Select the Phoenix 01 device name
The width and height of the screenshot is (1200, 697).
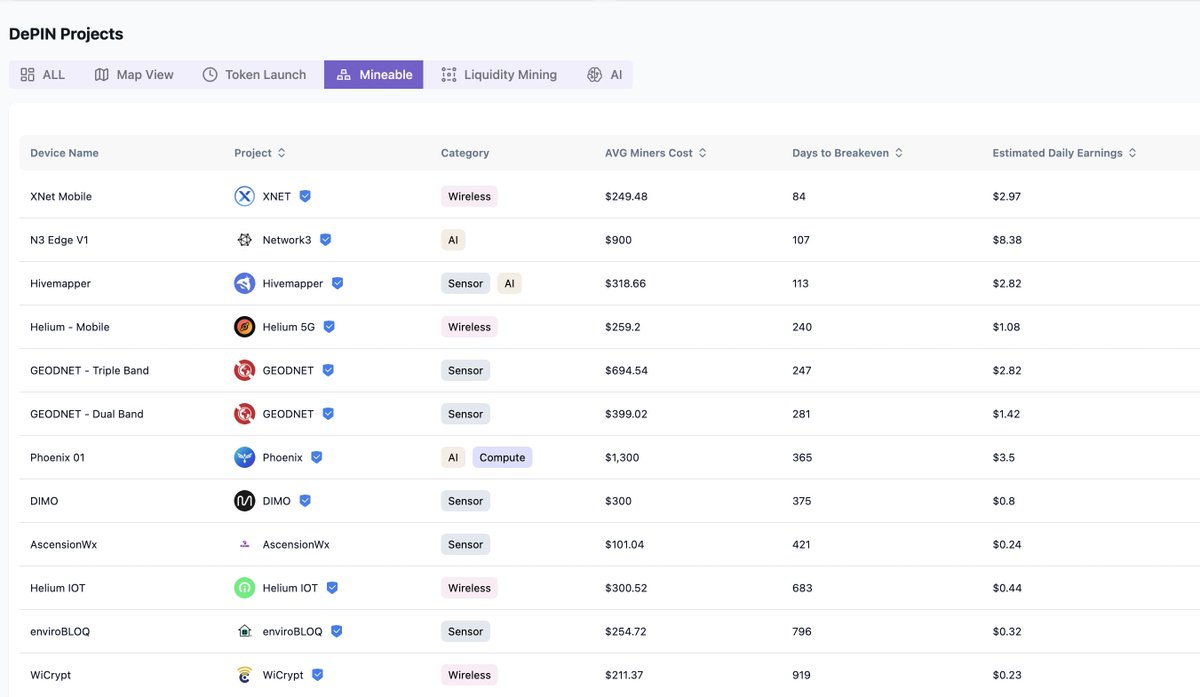[x=57, y=457]
